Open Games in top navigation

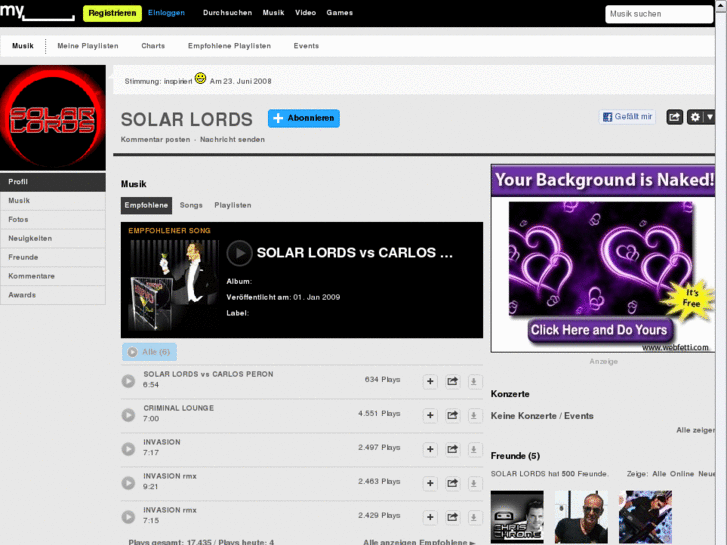pos(339,13)
